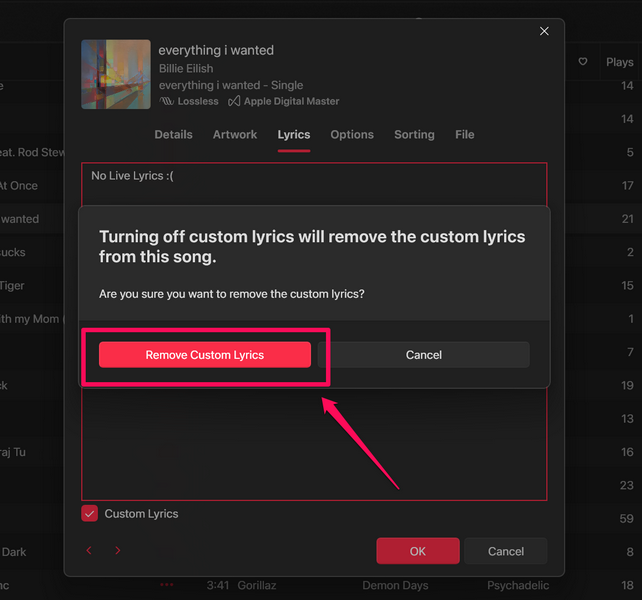642x600 pixels.
Task: Go to the File tab
Action: pos(464,135)
